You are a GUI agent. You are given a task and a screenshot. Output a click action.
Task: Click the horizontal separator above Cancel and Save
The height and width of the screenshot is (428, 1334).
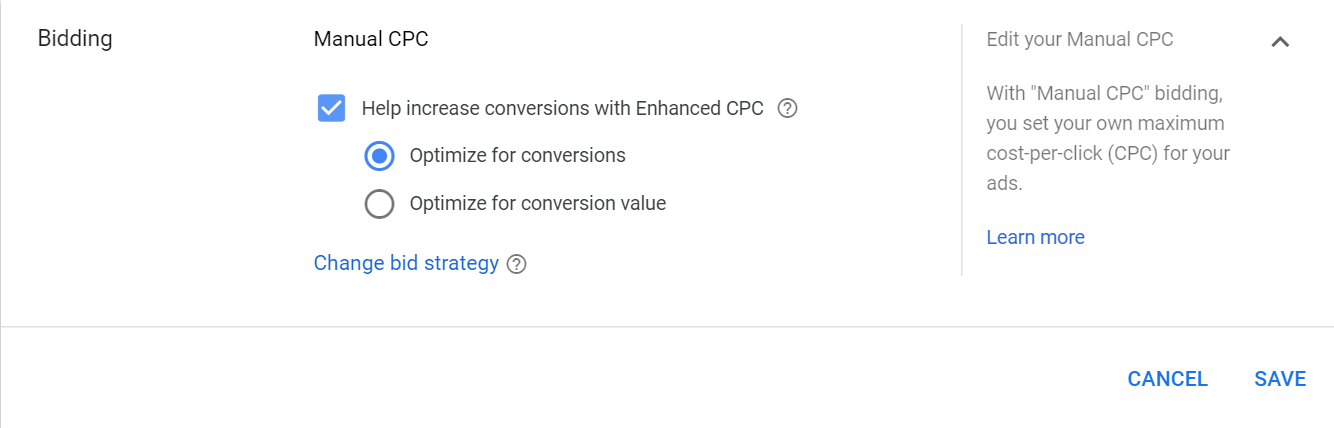(667, 326)
